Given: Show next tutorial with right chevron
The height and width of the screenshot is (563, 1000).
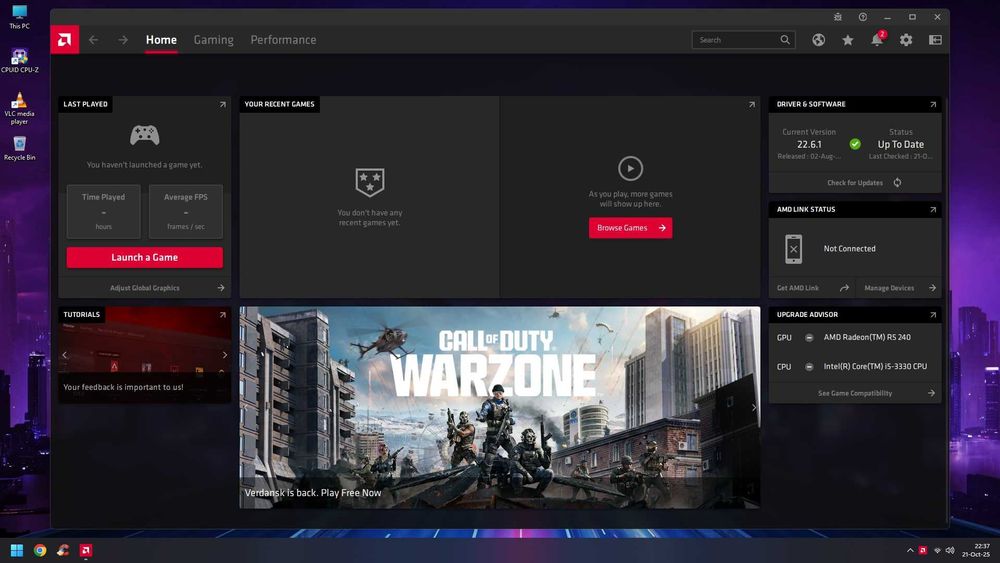Looking at the screenshot, I should 224,355.
